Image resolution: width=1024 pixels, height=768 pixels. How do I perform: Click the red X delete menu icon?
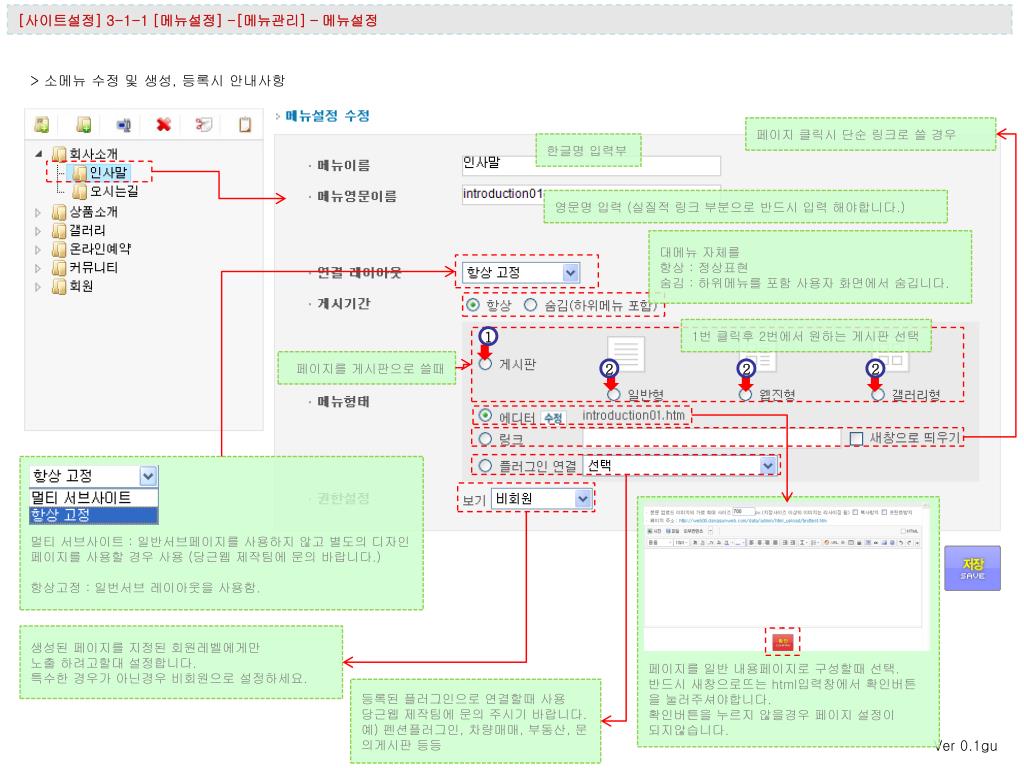163,124
